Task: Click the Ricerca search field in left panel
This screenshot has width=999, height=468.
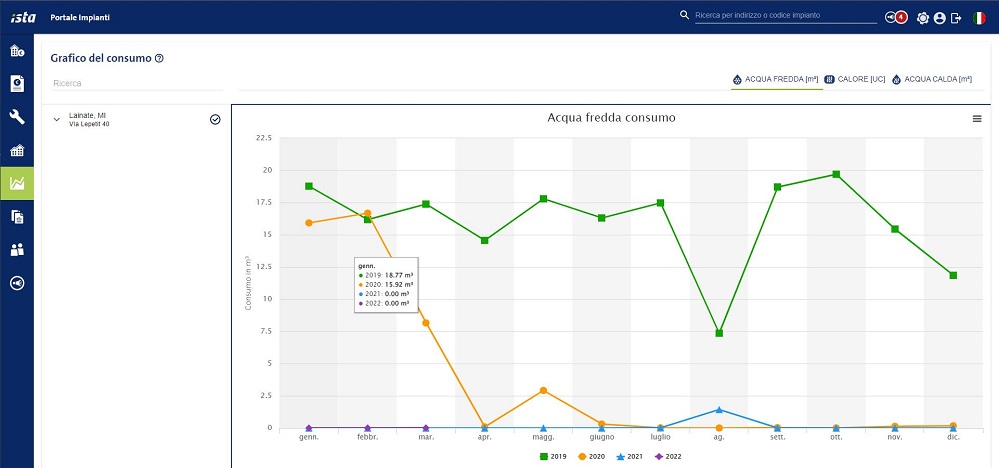Action: point(135,83)
